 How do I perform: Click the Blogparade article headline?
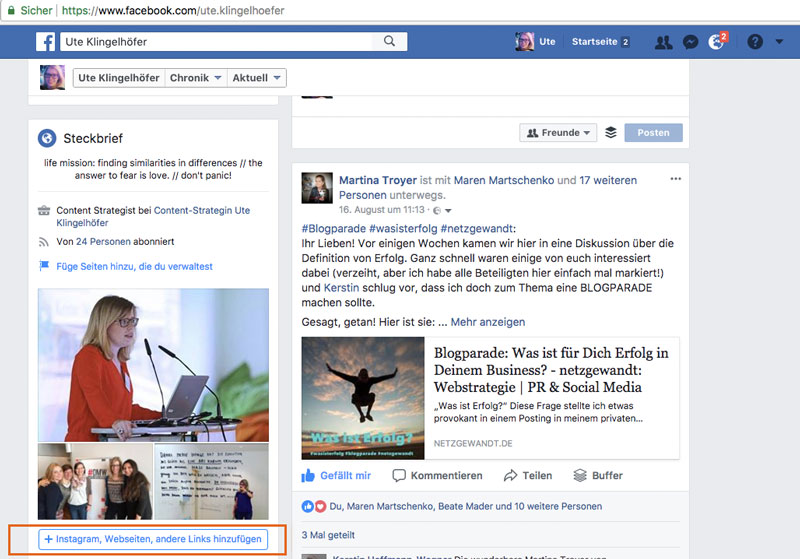[x=551, y=370]
